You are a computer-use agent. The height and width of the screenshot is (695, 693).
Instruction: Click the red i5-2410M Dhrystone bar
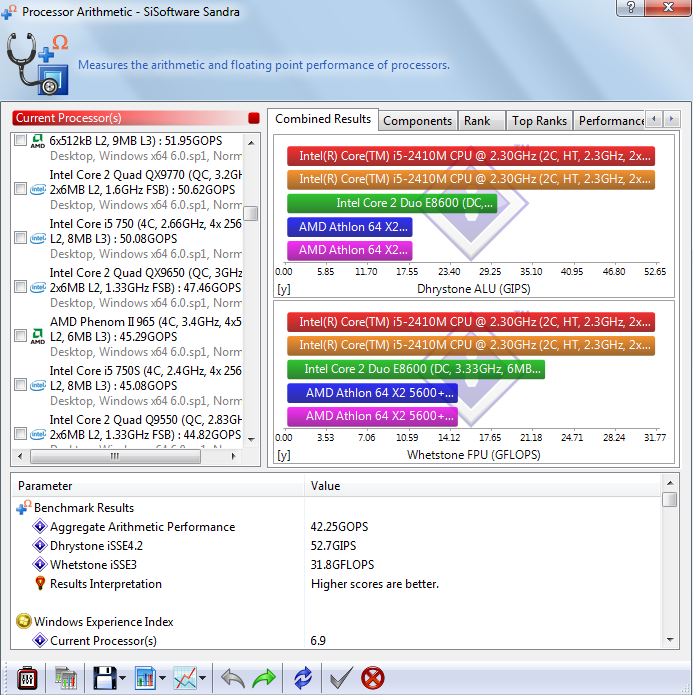pyautogui.click(x=471, y=156)
